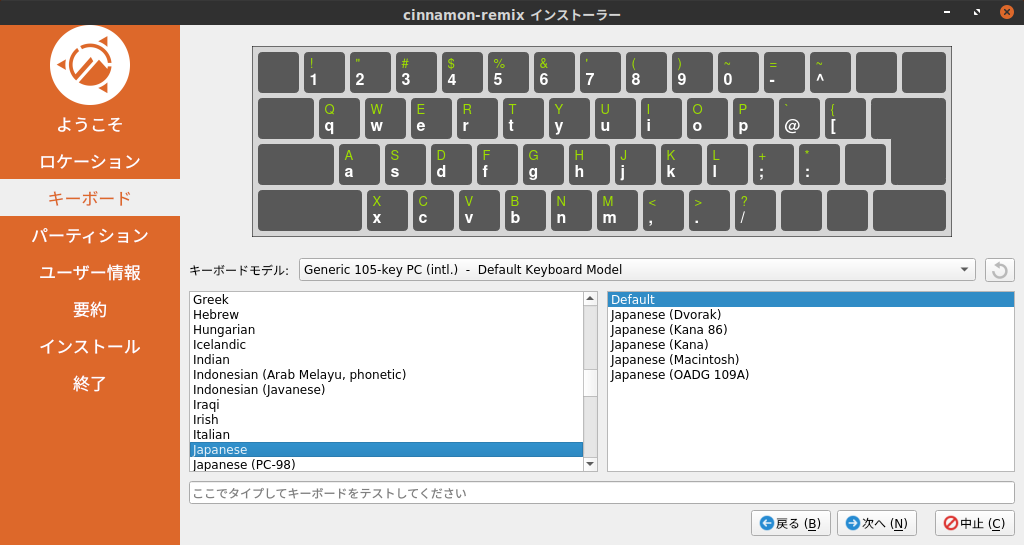Go to パーティション step in sidebar

[89, 235]
